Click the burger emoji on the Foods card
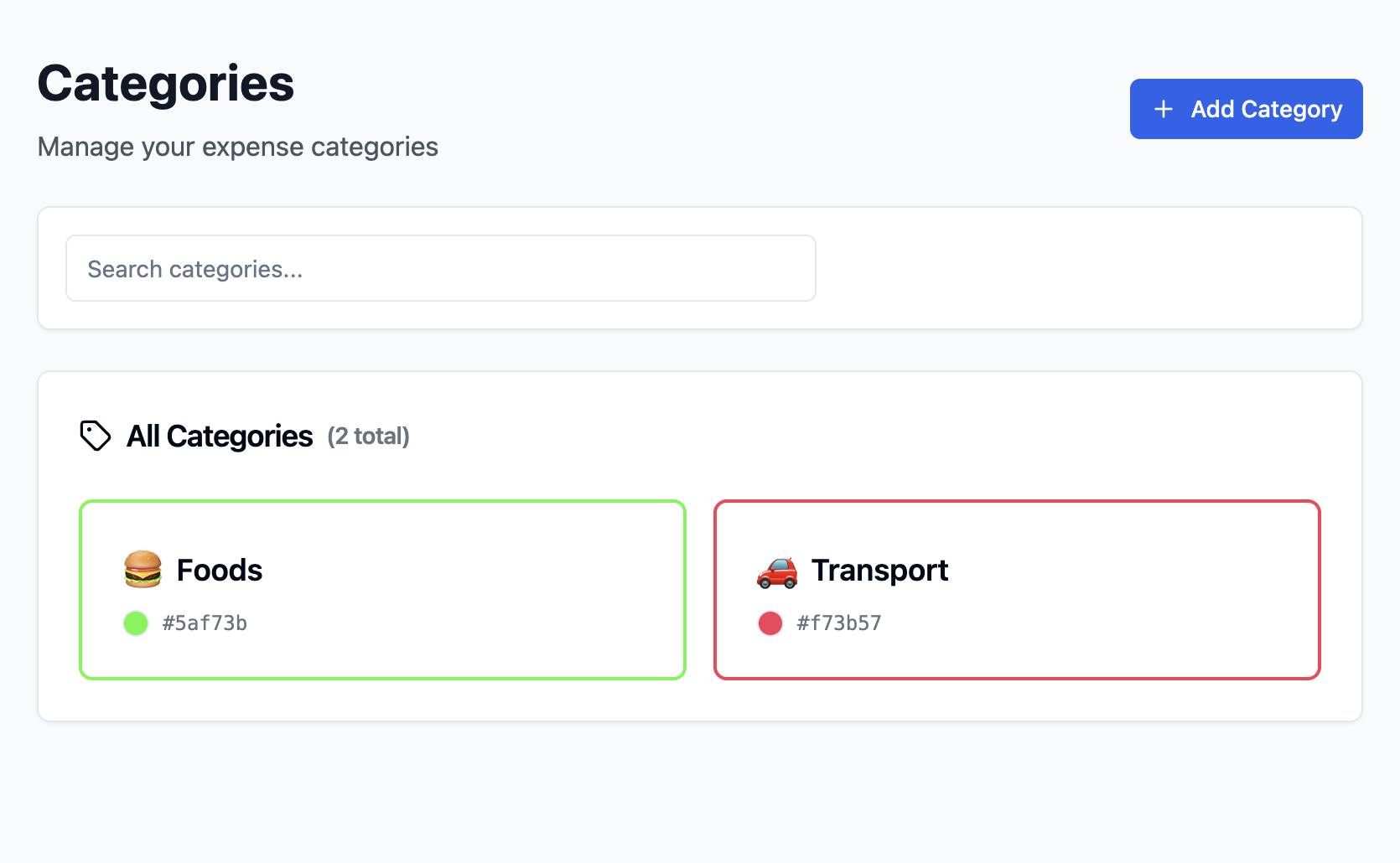The height and width of the screenshot is (863, 1400). pyautogui.click(x=142, y=571)
